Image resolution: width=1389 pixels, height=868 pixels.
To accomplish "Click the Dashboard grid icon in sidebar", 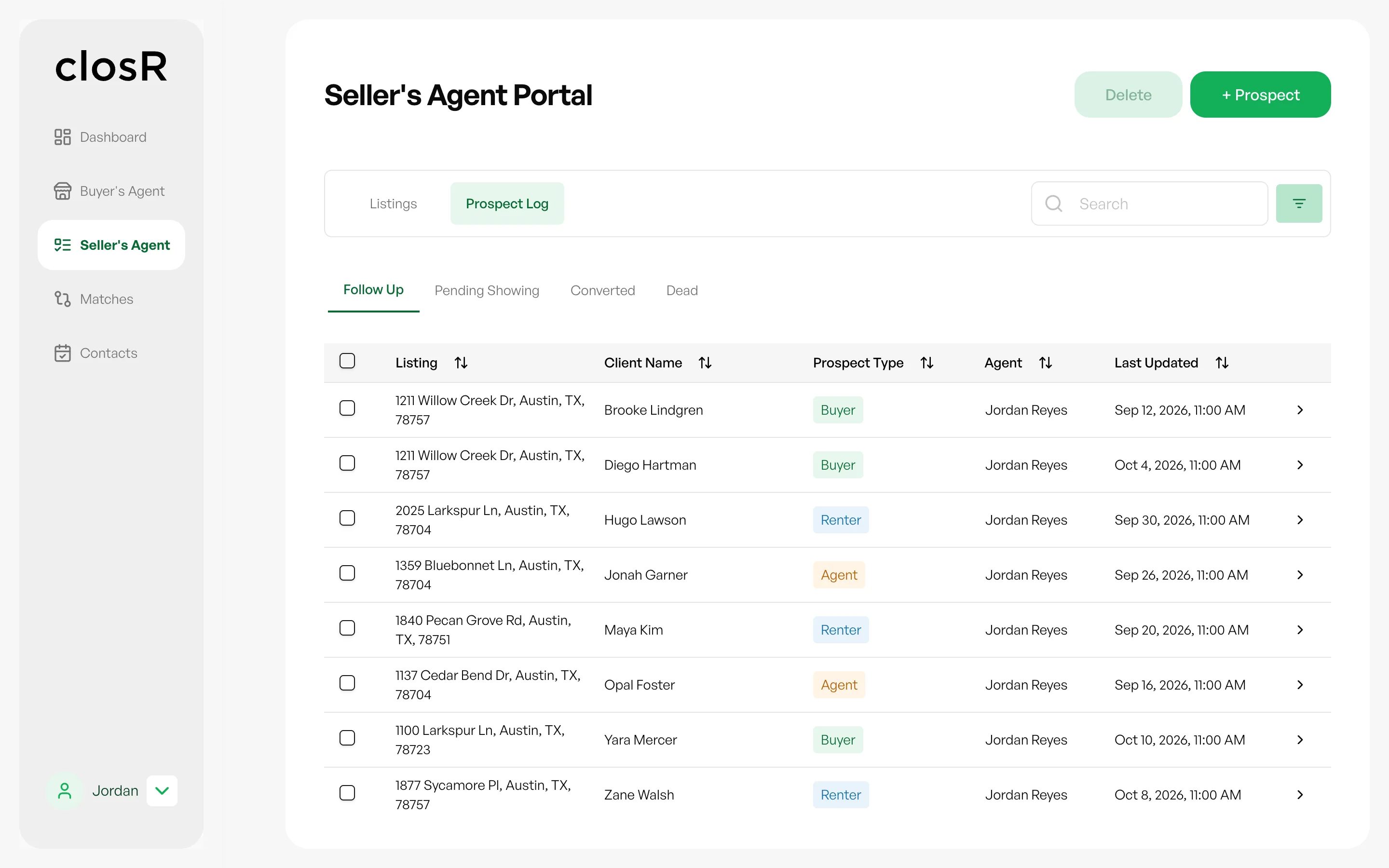I will tap(63, 136).
